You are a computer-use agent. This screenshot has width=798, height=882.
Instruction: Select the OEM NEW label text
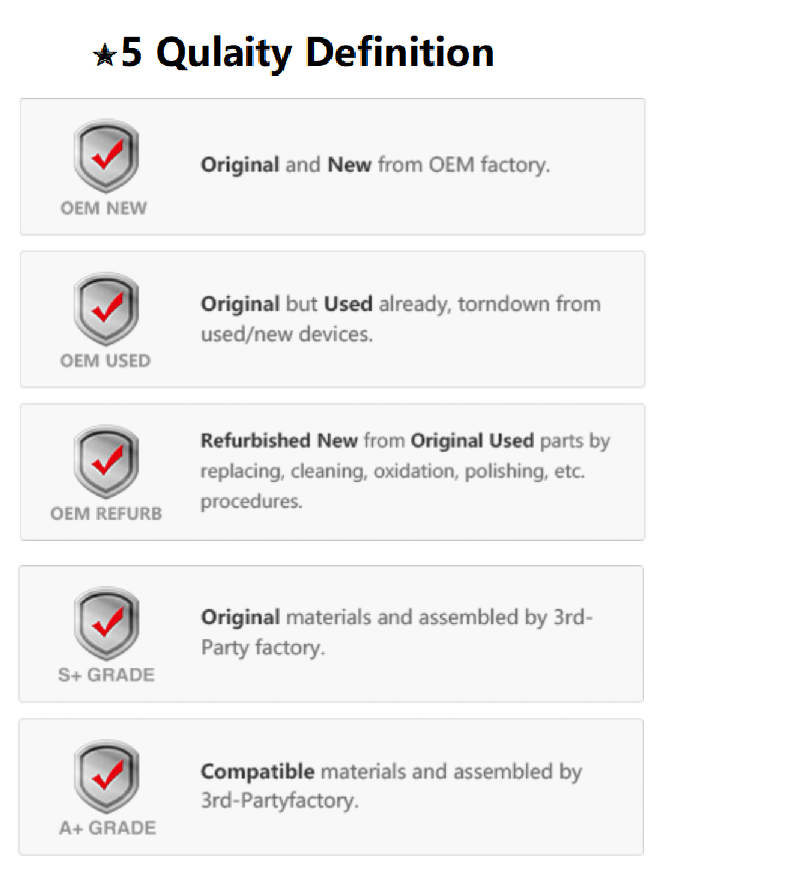pyautogui.click(x=103, y=208)
